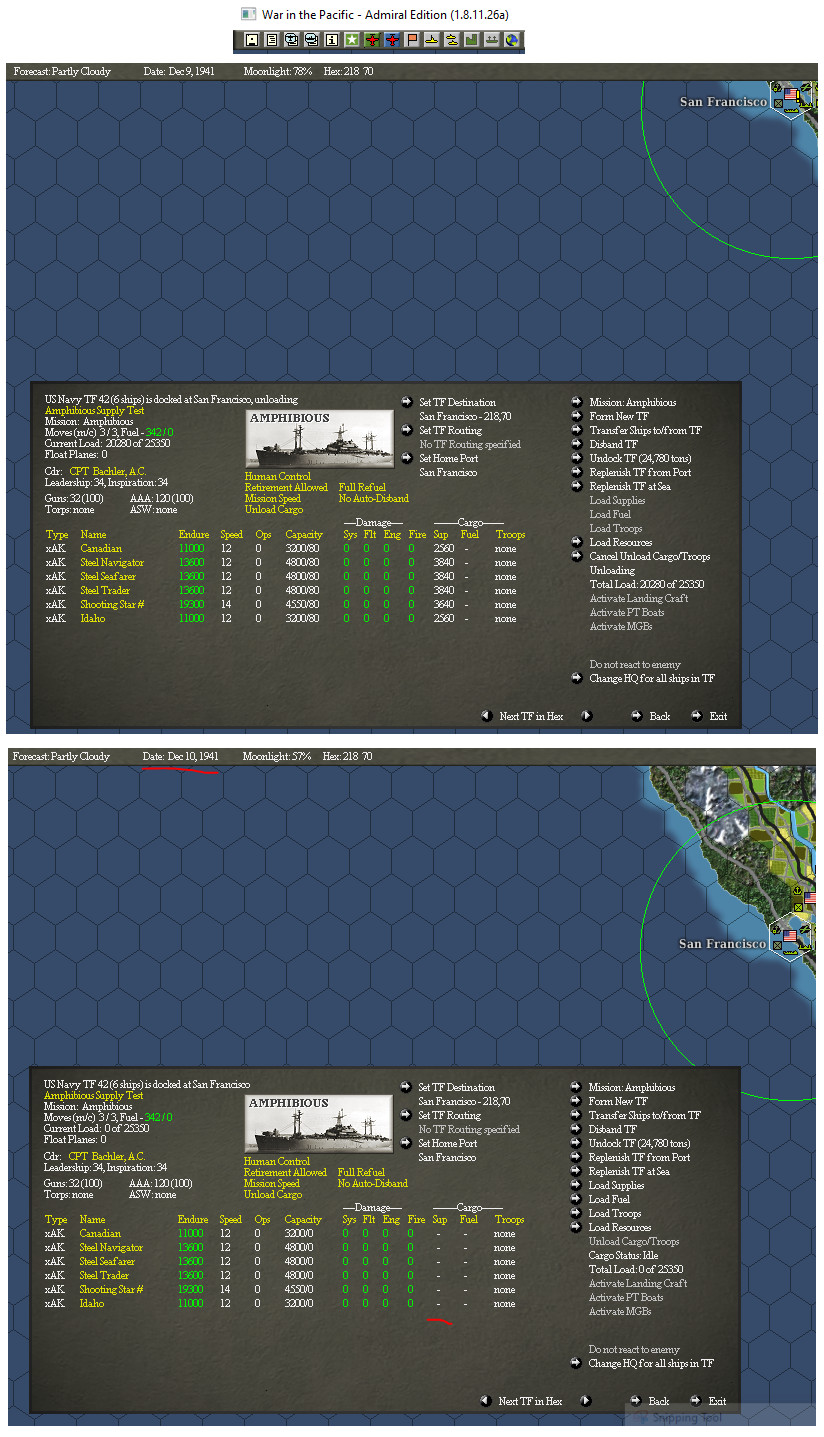Click the Exit arrow in the Dec 9 panel
824x1437 pixels.
pyautogui.click(x=697, y=716)
